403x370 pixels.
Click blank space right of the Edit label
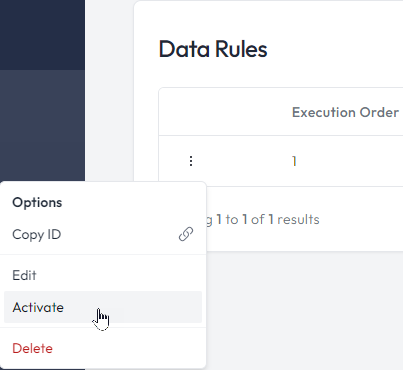click(x=118, y=275)
